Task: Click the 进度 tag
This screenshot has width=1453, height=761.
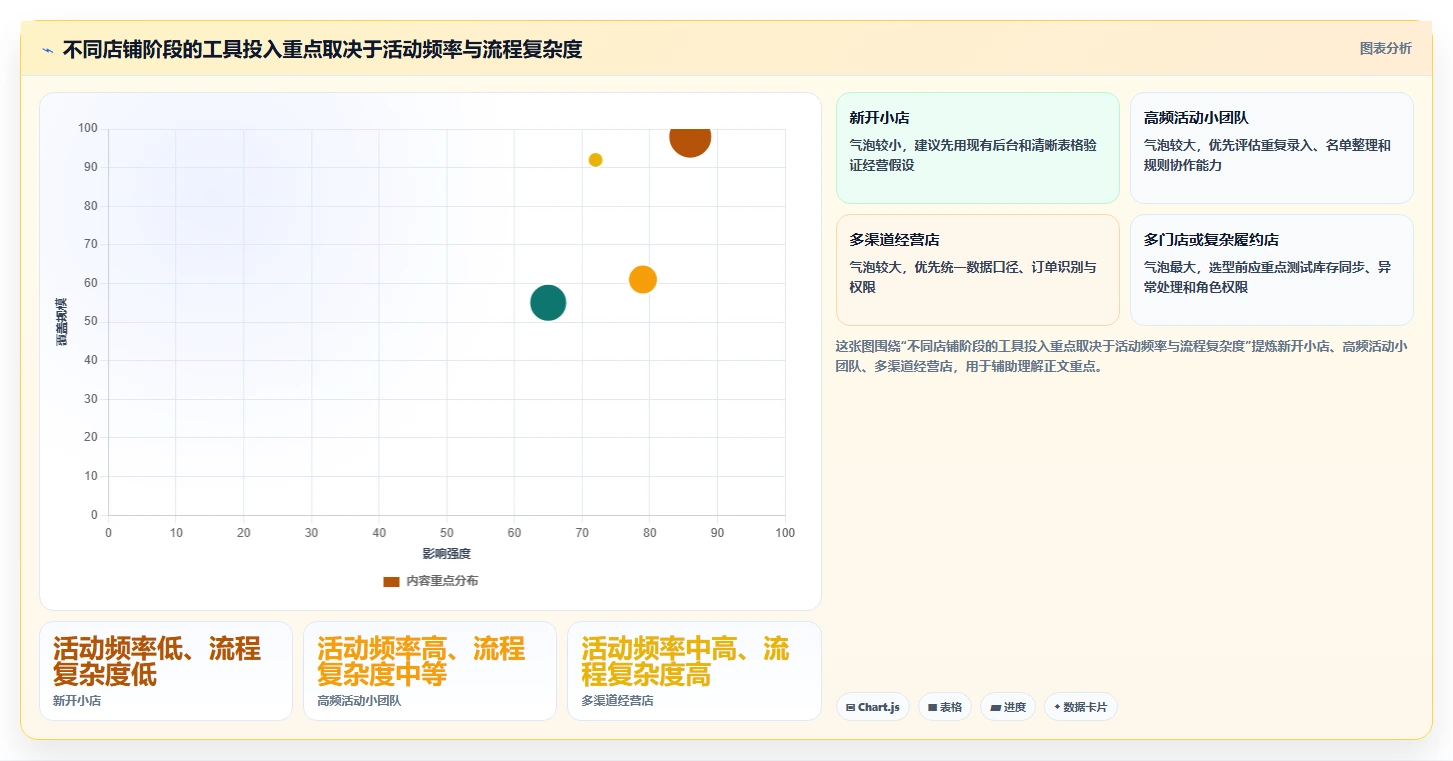Action: point(1008,707)
